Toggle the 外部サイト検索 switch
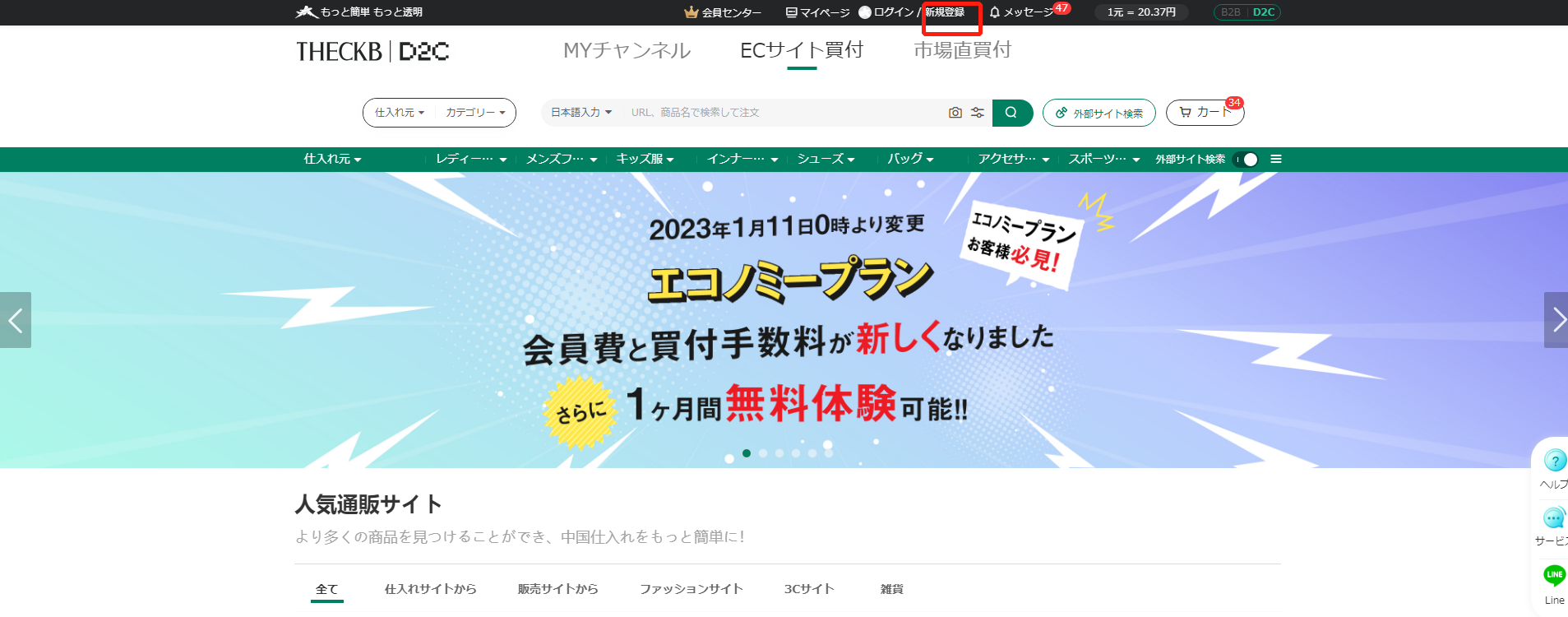This screenshot has height=617, width=1568. (x=1247, y=160)
